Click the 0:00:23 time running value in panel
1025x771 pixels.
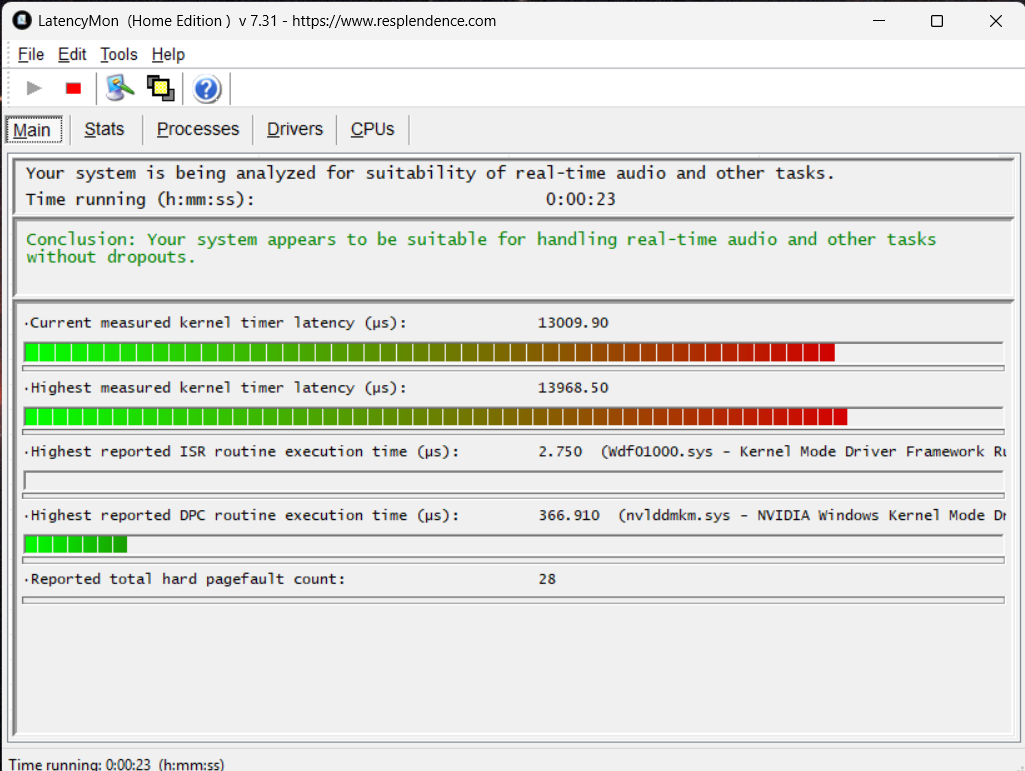[580, 199]
